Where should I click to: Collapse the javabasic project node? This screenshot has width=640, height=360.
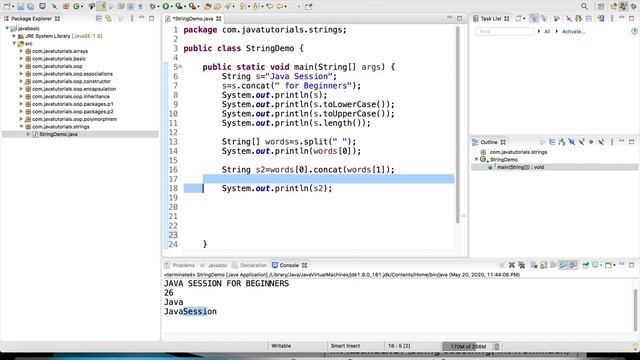(7, 28)
